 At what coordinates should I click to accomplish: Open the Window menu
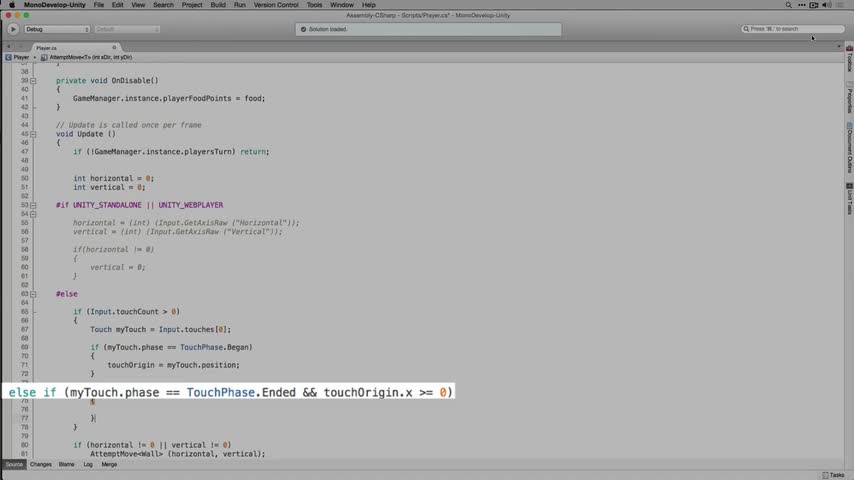coord(341,5)
